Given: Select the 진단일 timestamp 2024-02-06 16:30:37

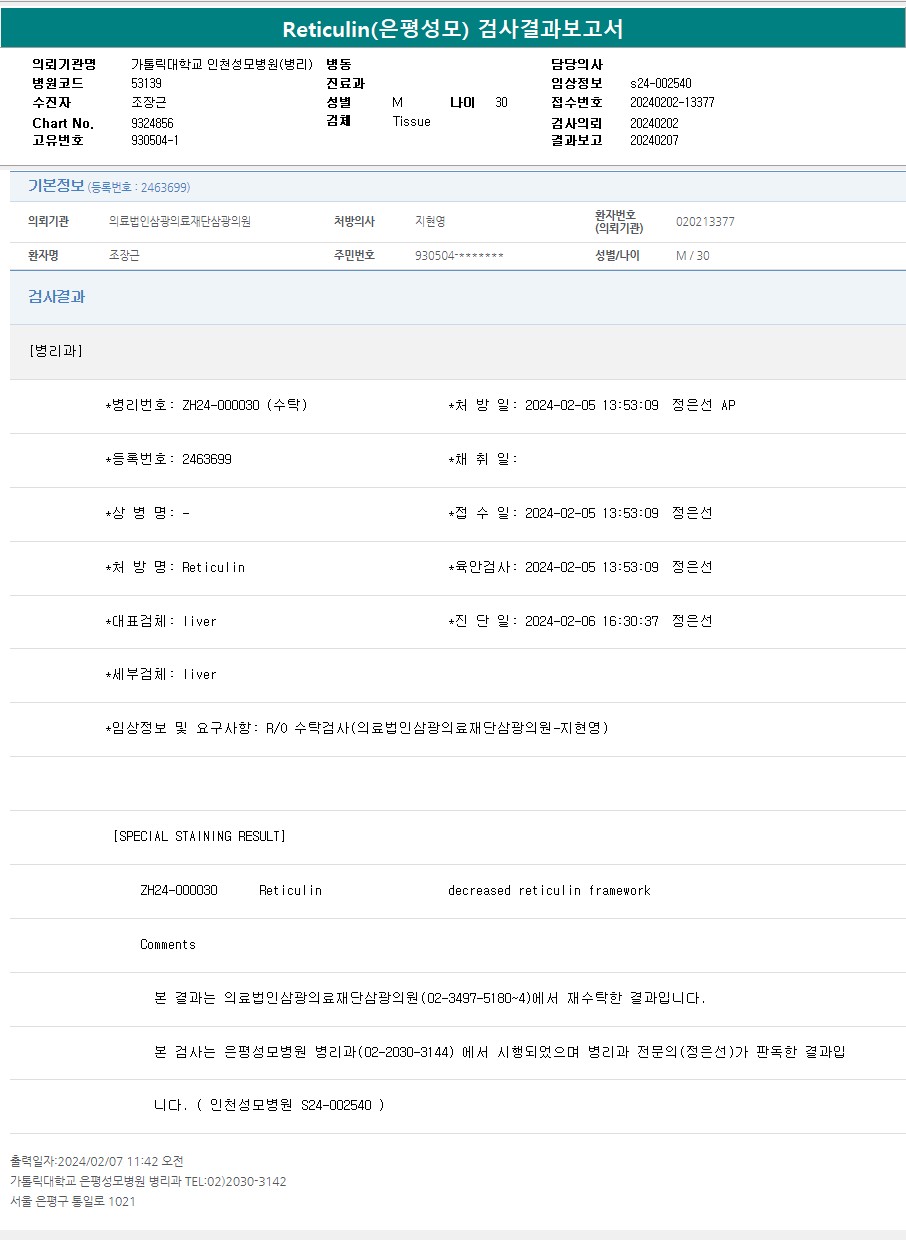Looking at the screenshot, I should pyautogui.click(x=591, y=621).
